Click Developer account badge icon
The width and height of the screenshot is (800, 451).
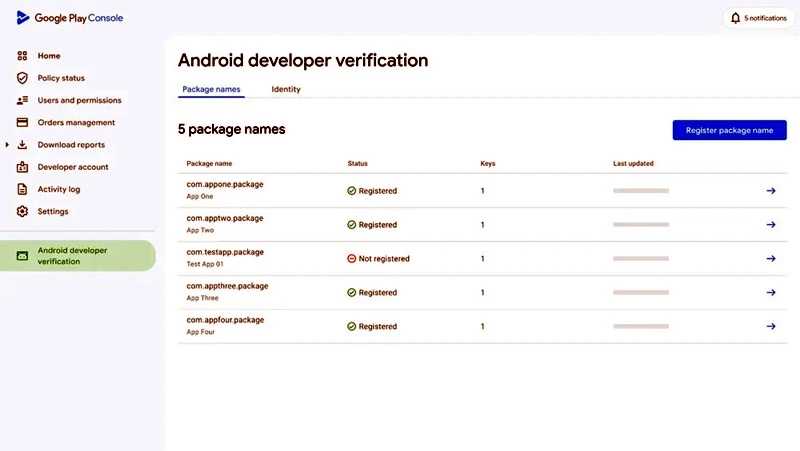click(x=22, y=167)
